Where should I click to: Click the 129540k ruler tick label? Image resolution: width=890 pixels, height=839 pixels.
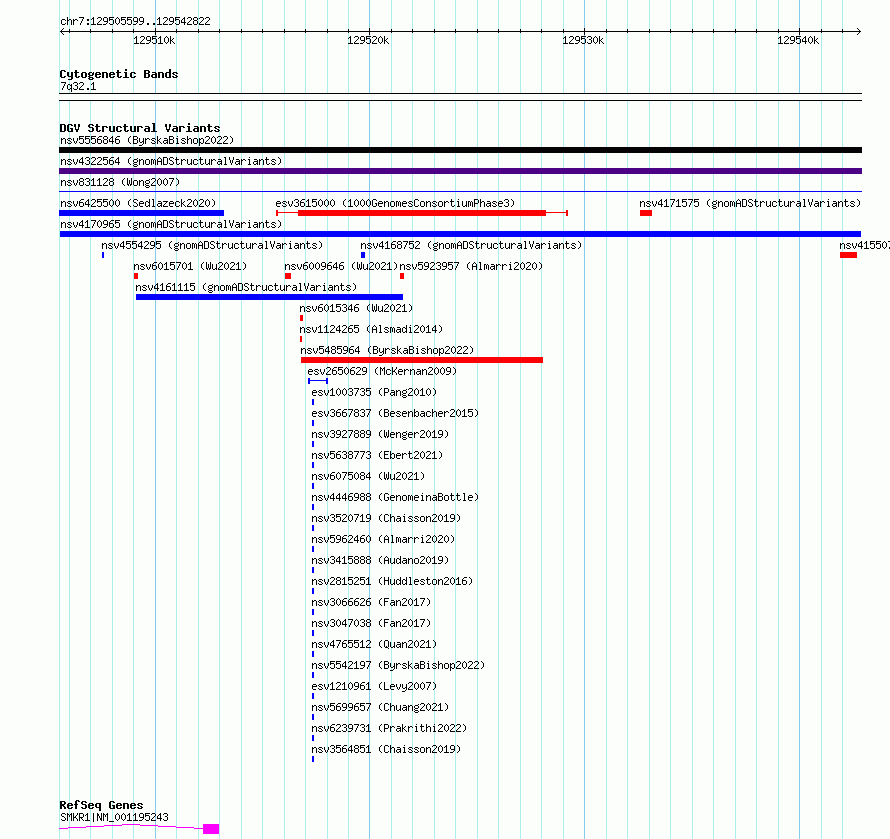pos(798,40)
